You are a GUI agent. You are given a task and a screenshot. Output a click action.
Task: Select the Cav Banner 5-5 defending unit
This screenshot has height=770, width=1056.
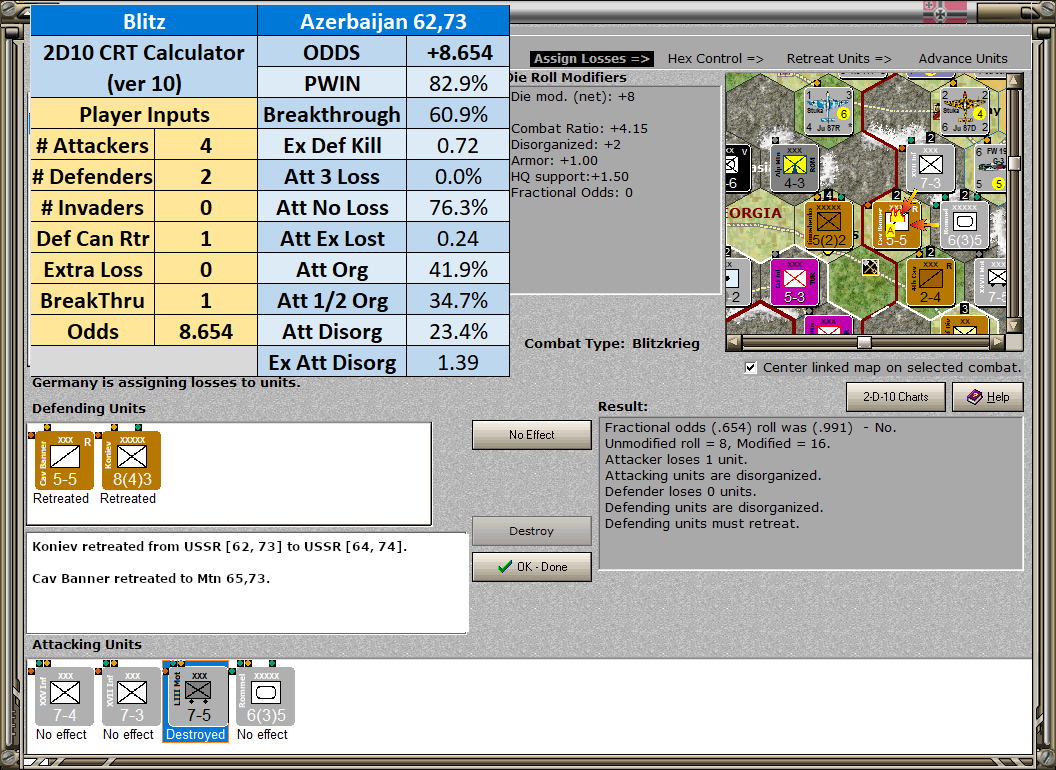[x=64, y=461]
